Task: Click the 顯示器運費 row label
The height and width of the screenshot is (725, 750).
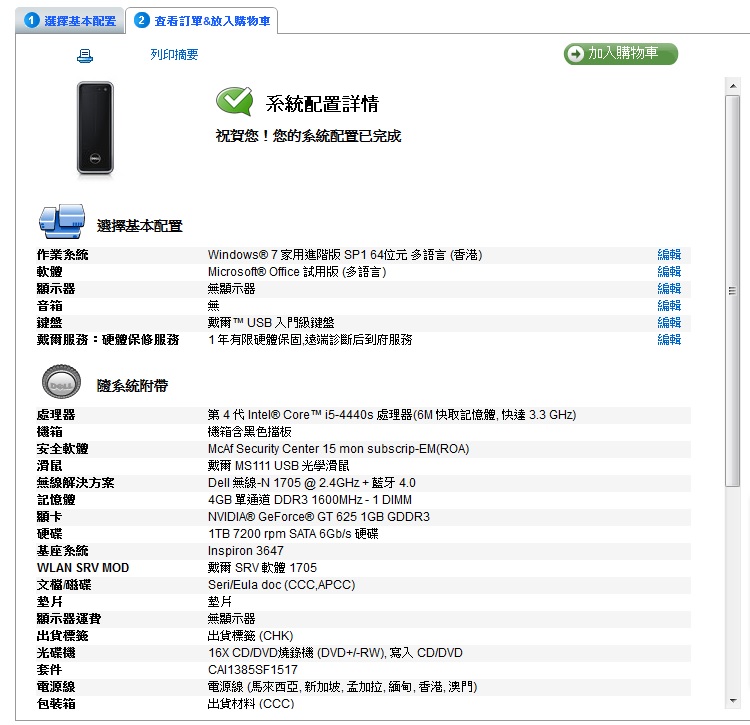Action: (x=69, y=618)
